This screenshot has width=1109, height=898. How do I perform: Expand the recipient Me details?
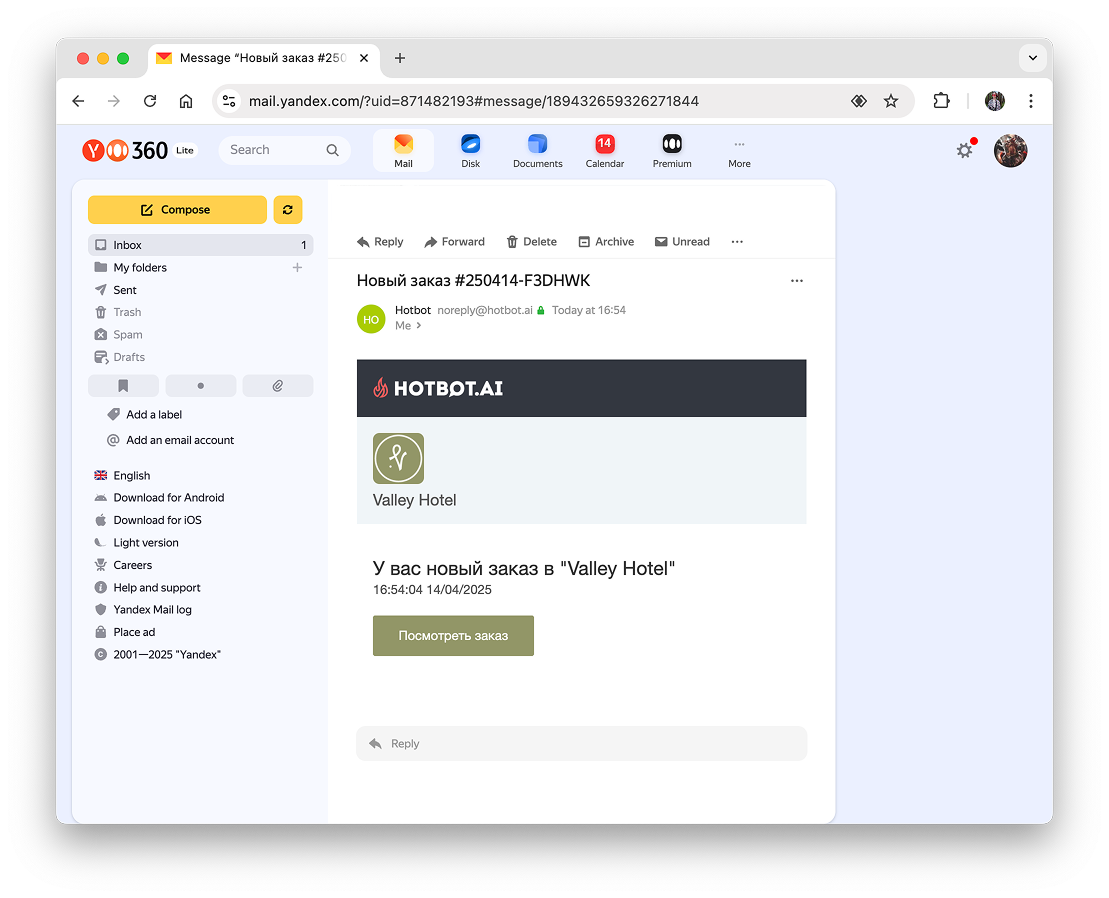pos(408,326)
